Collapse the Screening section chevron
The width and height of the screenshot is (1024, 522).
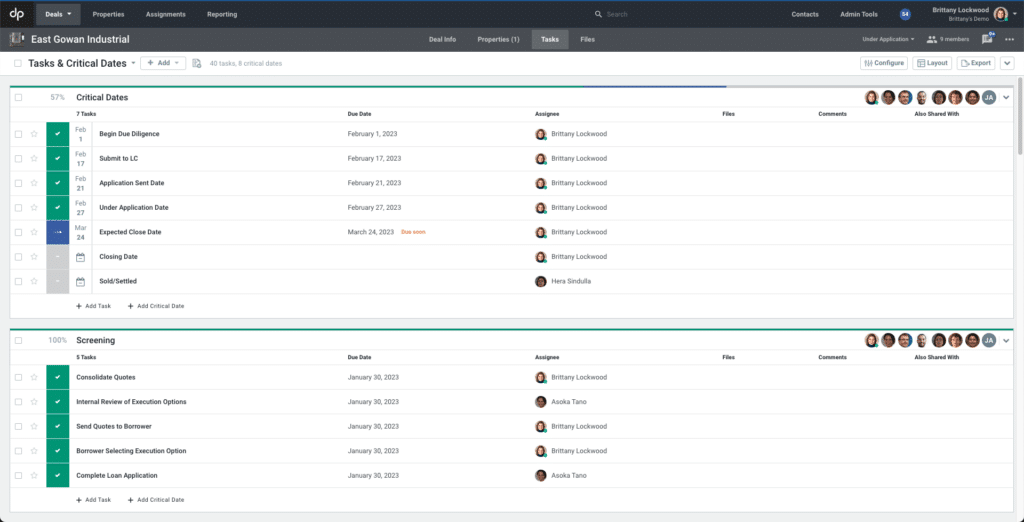pos(1006,340)
